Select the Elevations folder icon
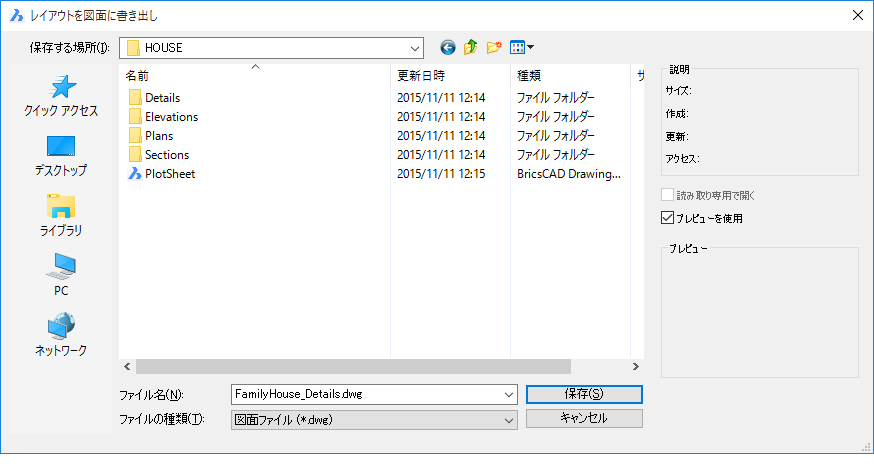 [x=135, y=117]
